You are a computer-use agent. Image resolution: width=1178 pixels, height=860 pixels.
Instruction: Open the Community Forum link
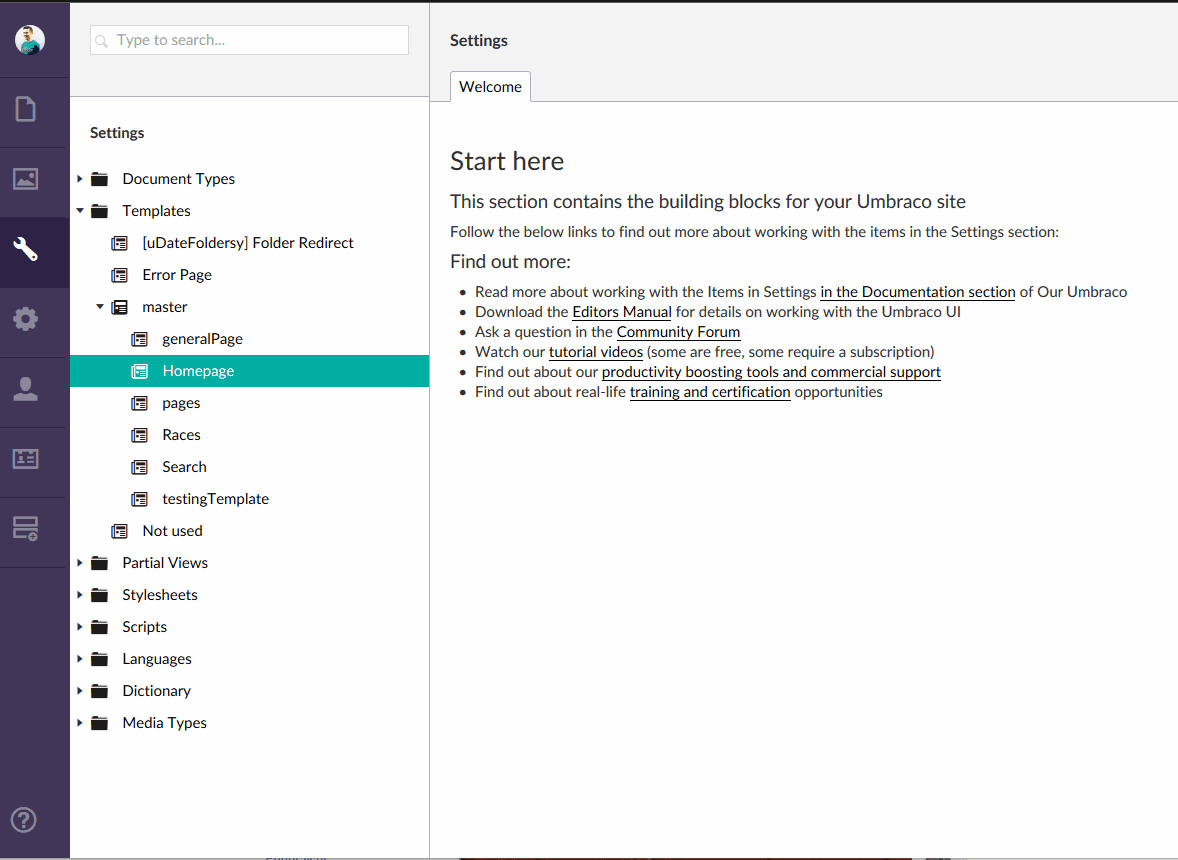678,332
